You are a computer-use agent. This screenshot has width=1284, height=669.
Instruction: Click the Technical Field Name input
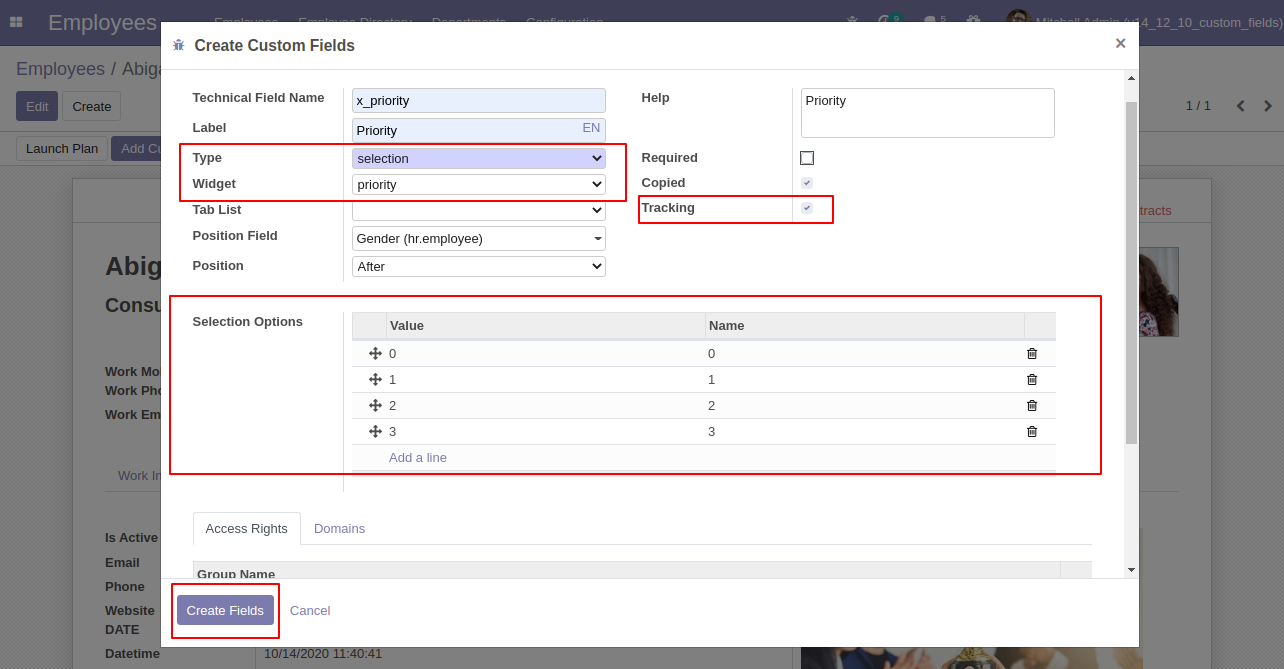[478, 101]
